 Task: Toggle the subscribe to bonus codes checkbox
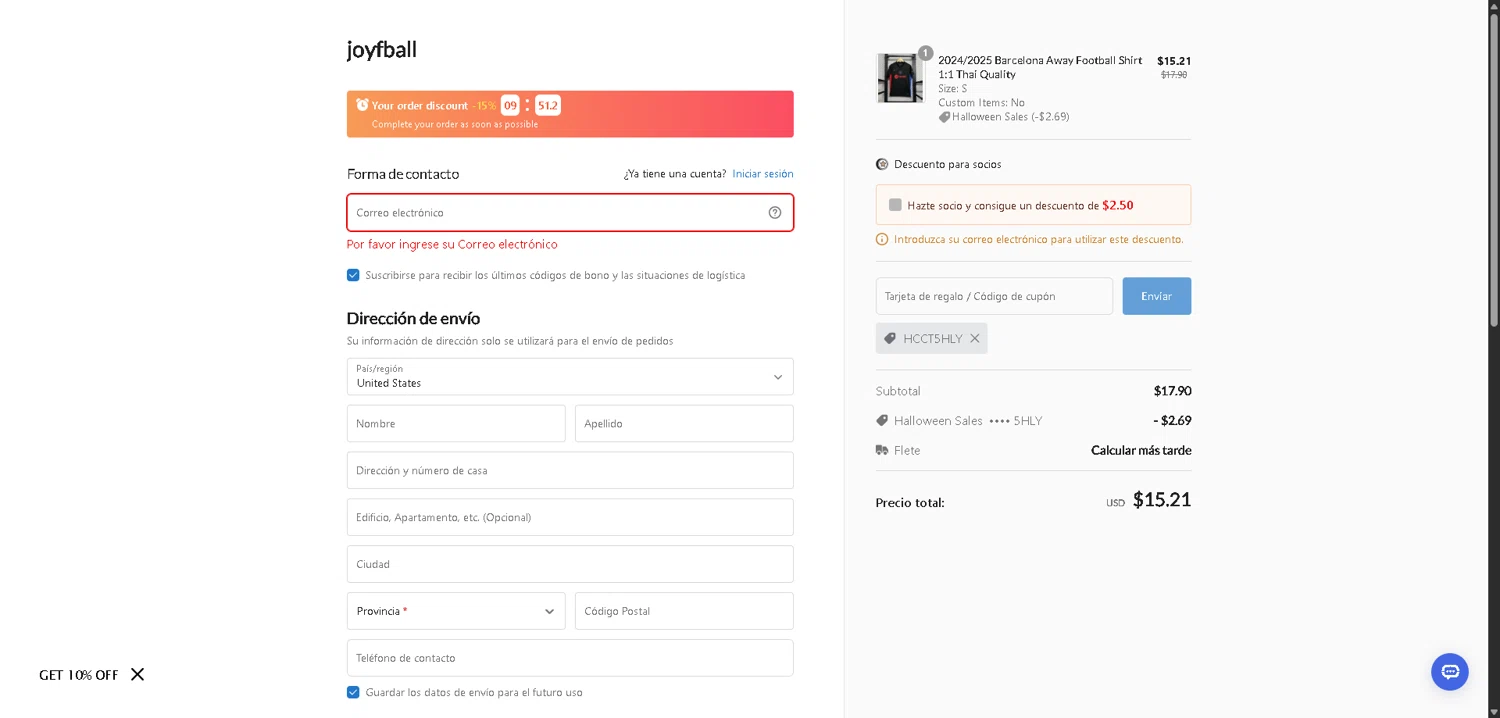click(x=353, y=275)
